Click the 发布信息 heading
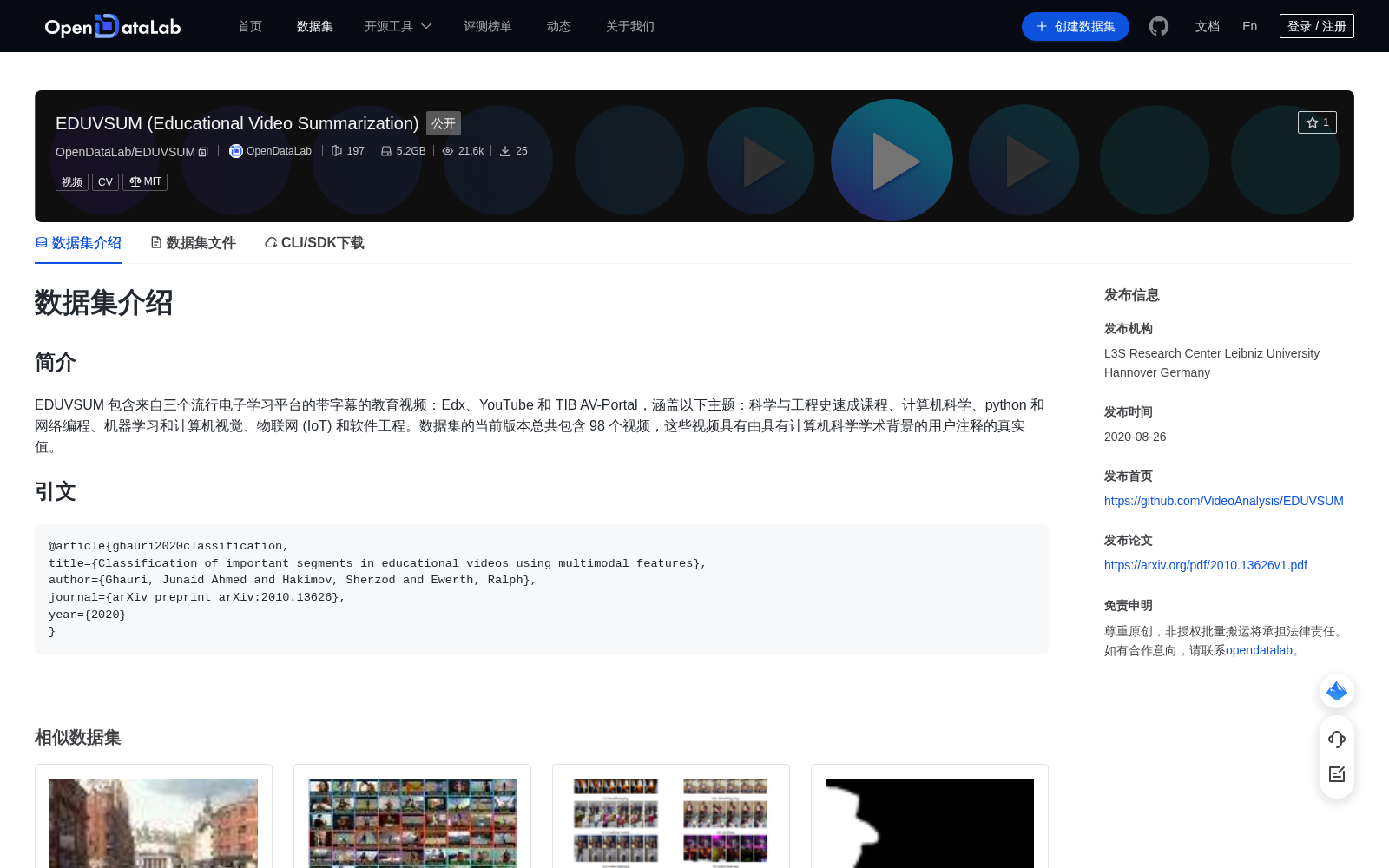The image size is (1389, 868). pos(1131,295)
